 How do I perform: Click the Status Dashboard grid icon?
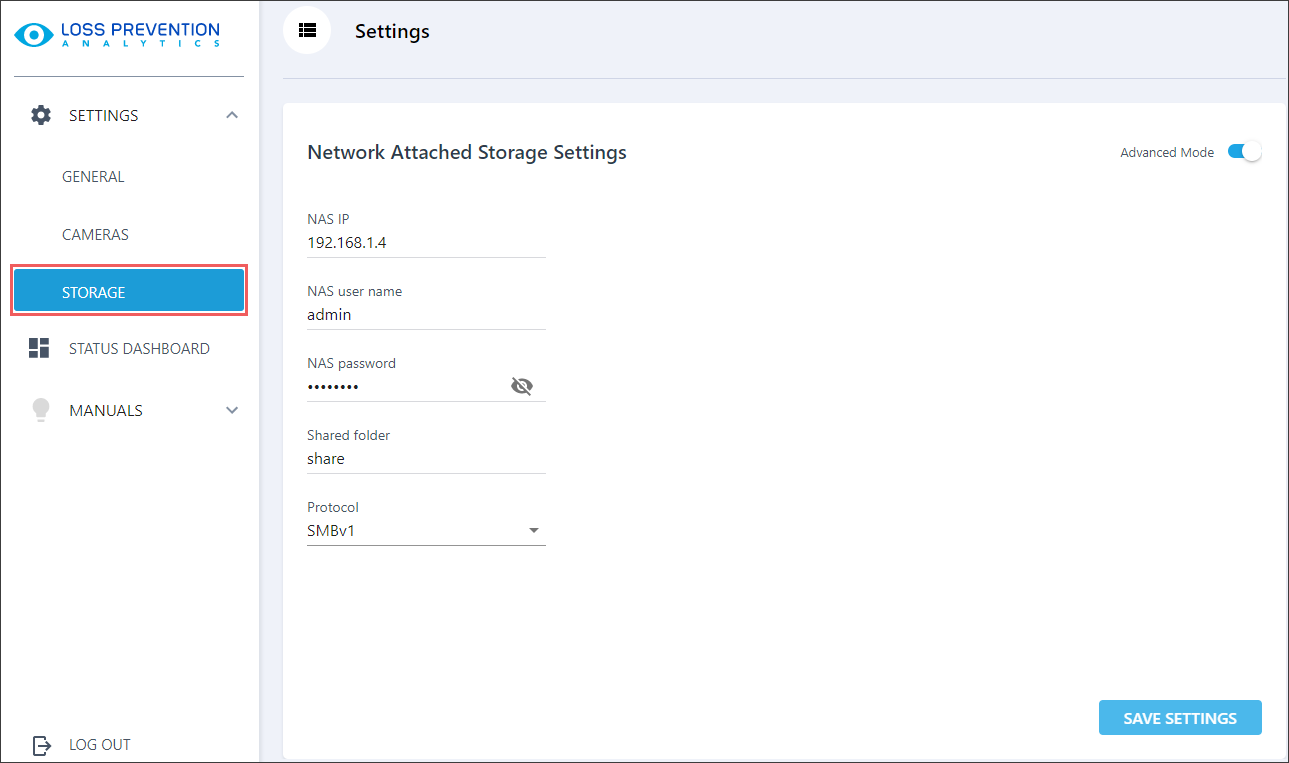point(39,348)
